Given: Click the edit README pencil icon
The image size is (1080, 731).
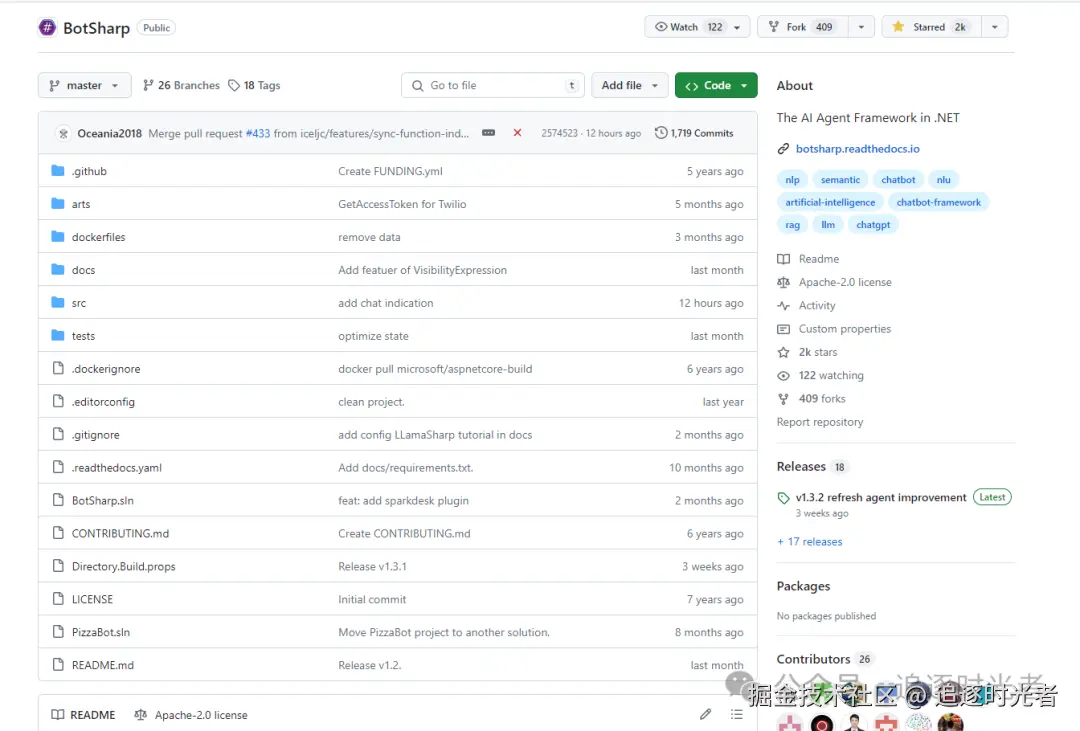Looking at the screenshot, I should pos(705,714).
